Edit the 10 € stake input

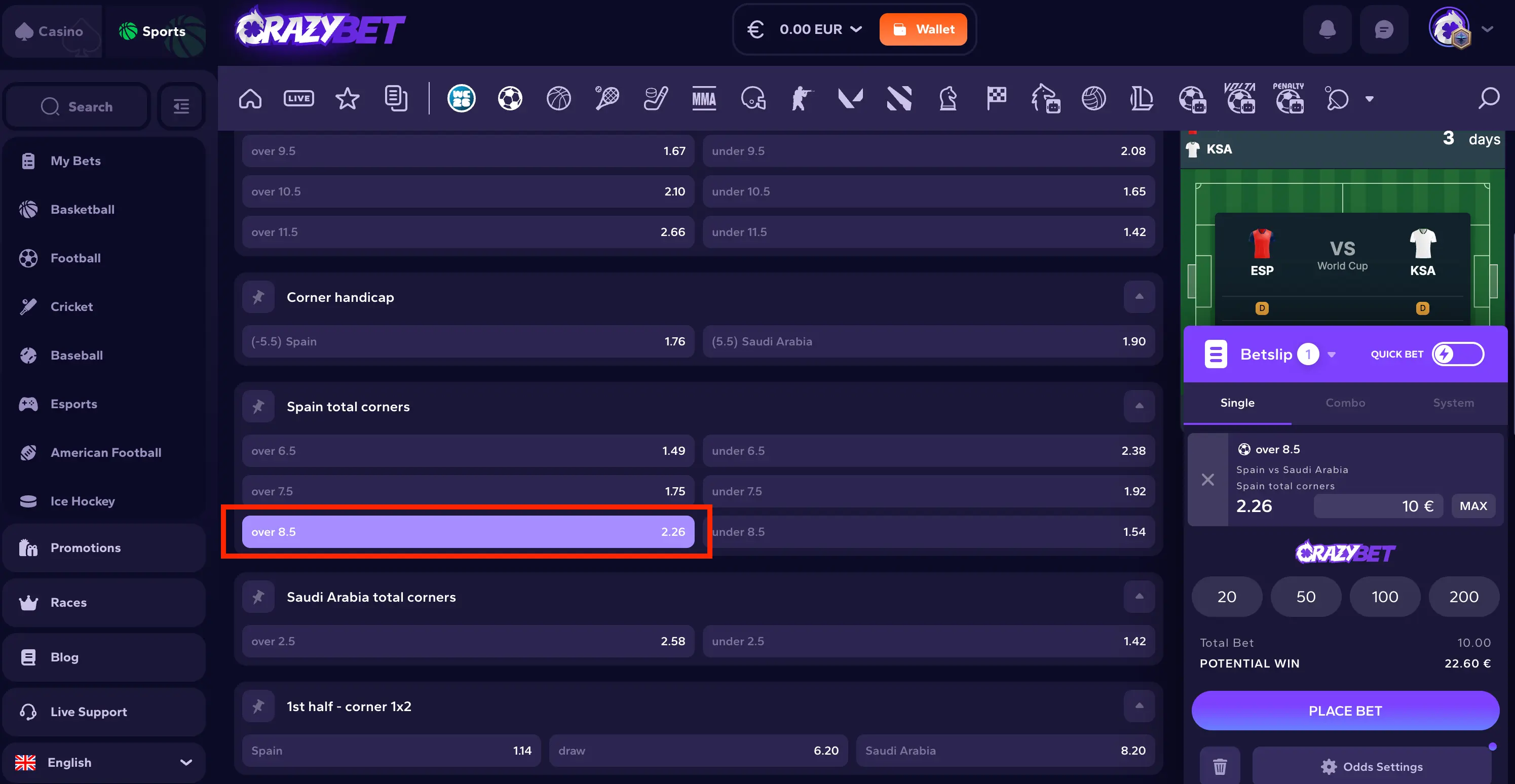1378,505
